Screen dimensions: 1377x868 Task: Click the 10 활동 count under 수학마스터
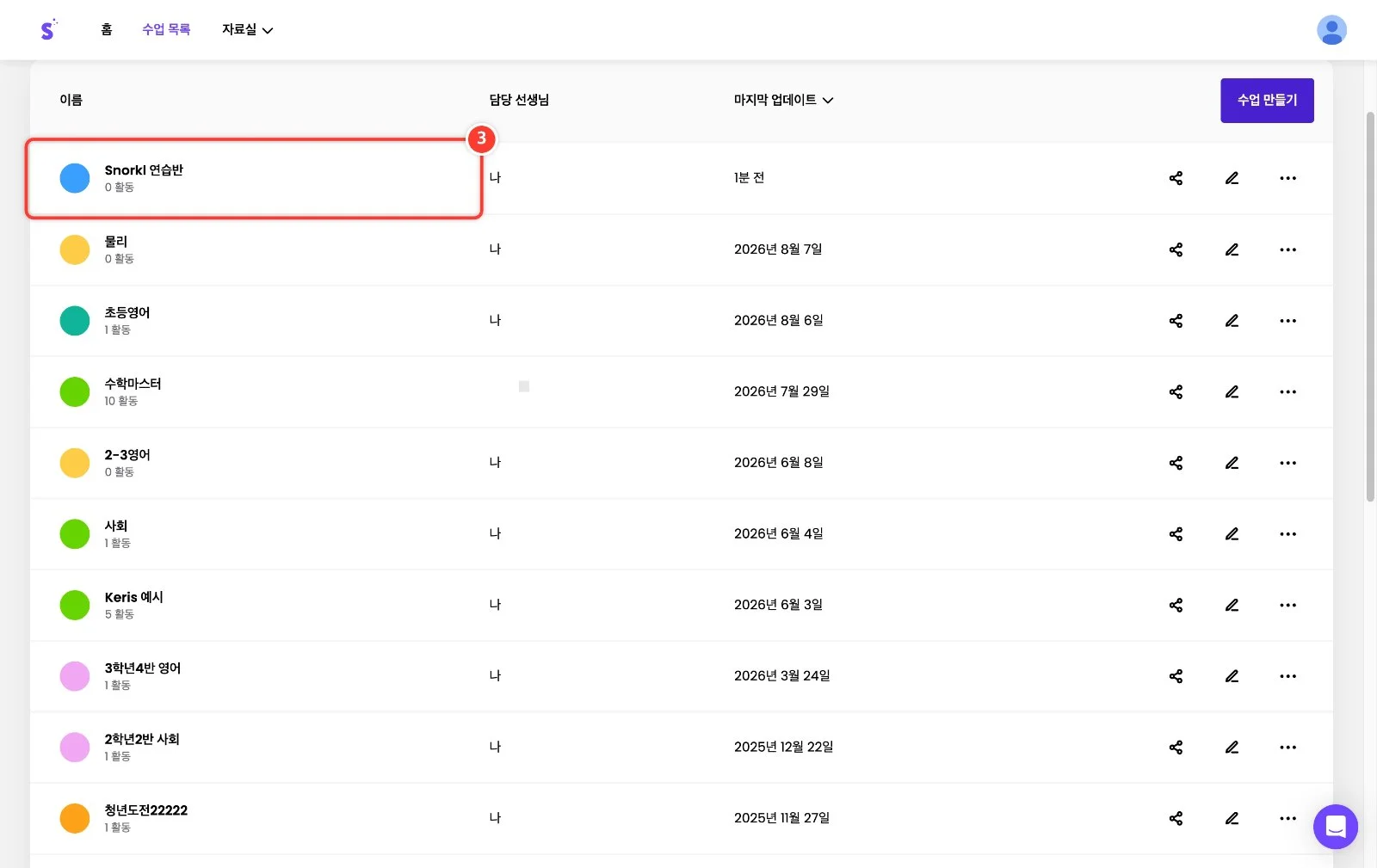(121, 401)
